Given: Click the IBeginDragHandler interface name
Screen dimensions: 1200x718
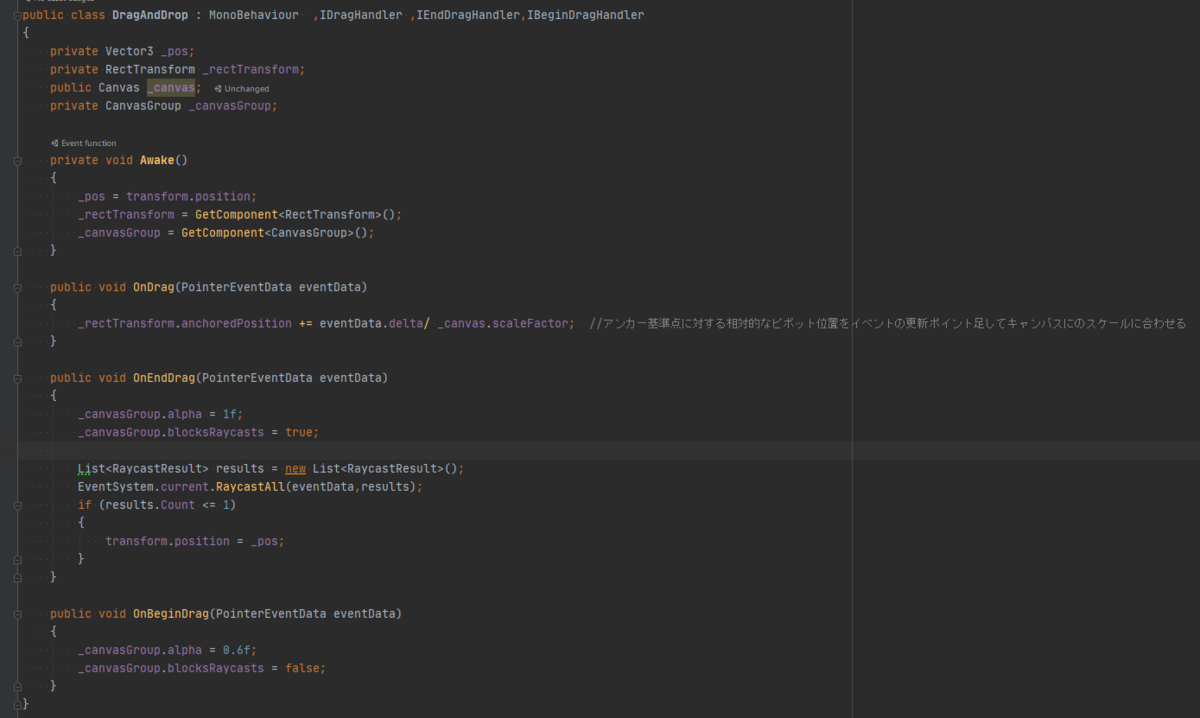Looking at the screenshot, I should coord(585,16).
